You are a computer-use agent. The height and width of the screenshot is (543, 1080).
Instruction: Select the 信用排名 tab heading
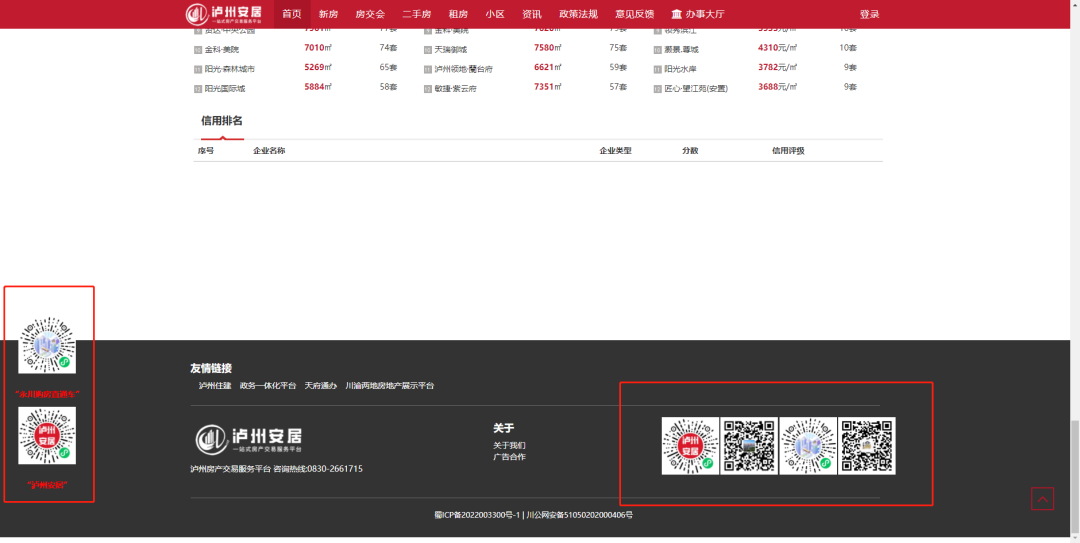click(222, 121)
